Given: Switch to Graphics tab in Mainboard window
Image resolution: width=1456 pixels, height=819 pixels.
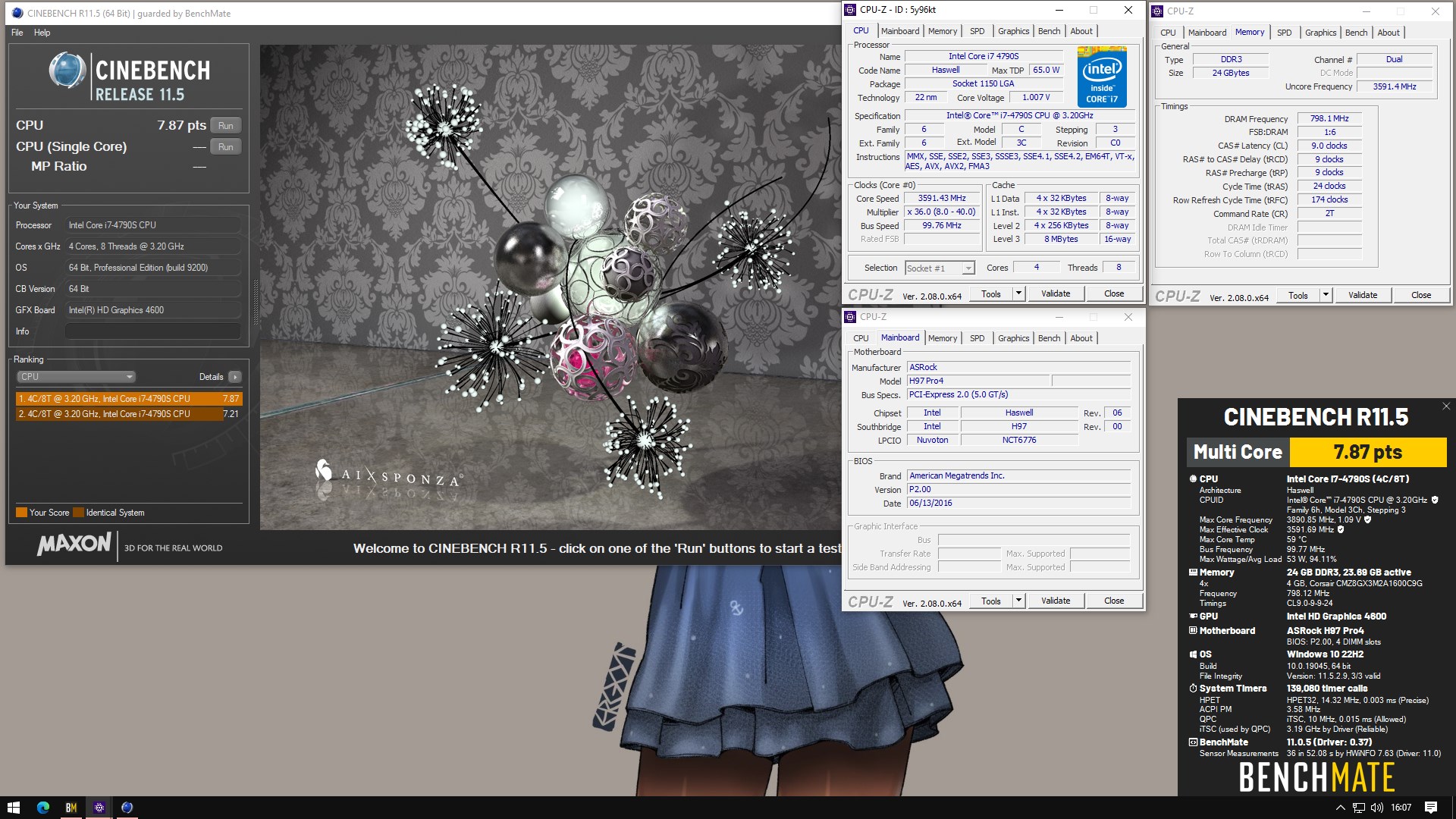Looking at the screenshot, I should click(x=1013, y=338).
